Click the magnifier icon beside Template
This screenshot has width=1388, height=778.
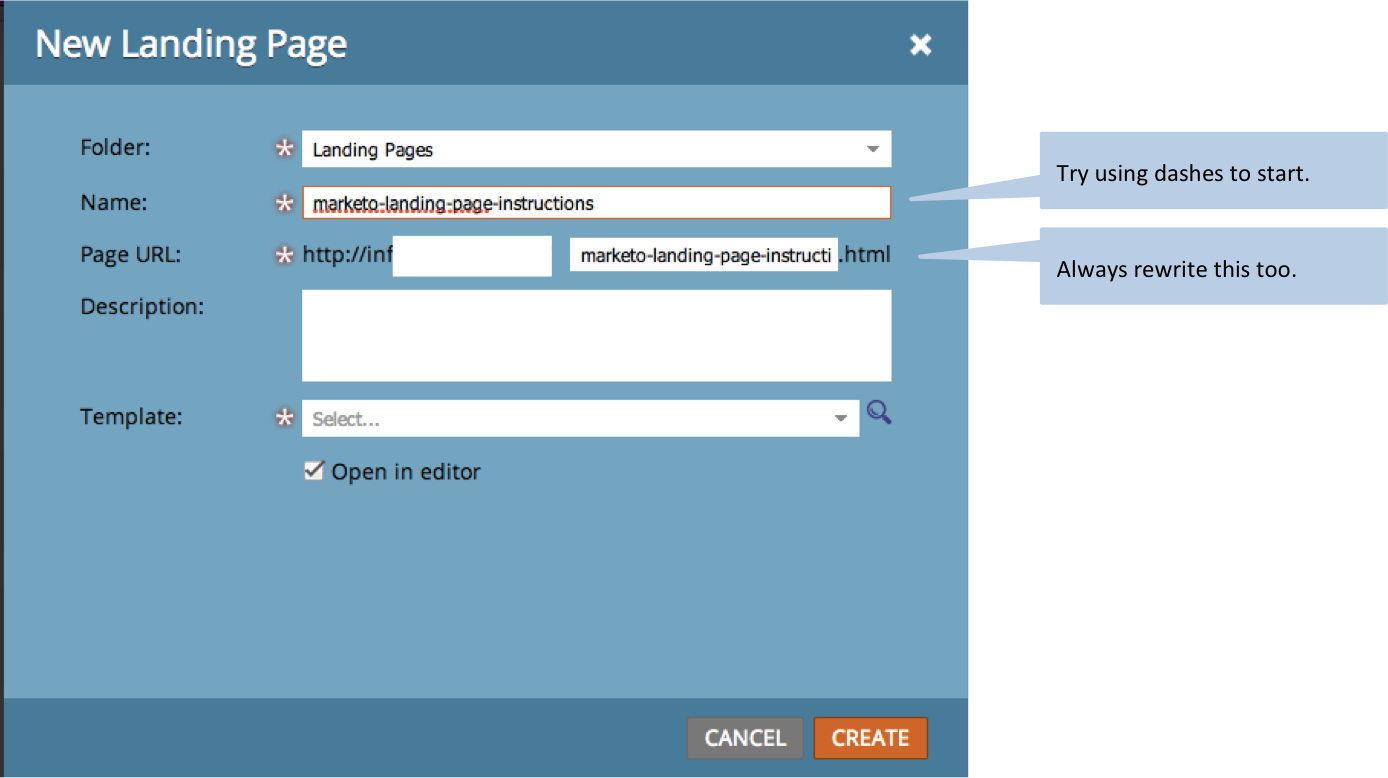tap(879, 413)
